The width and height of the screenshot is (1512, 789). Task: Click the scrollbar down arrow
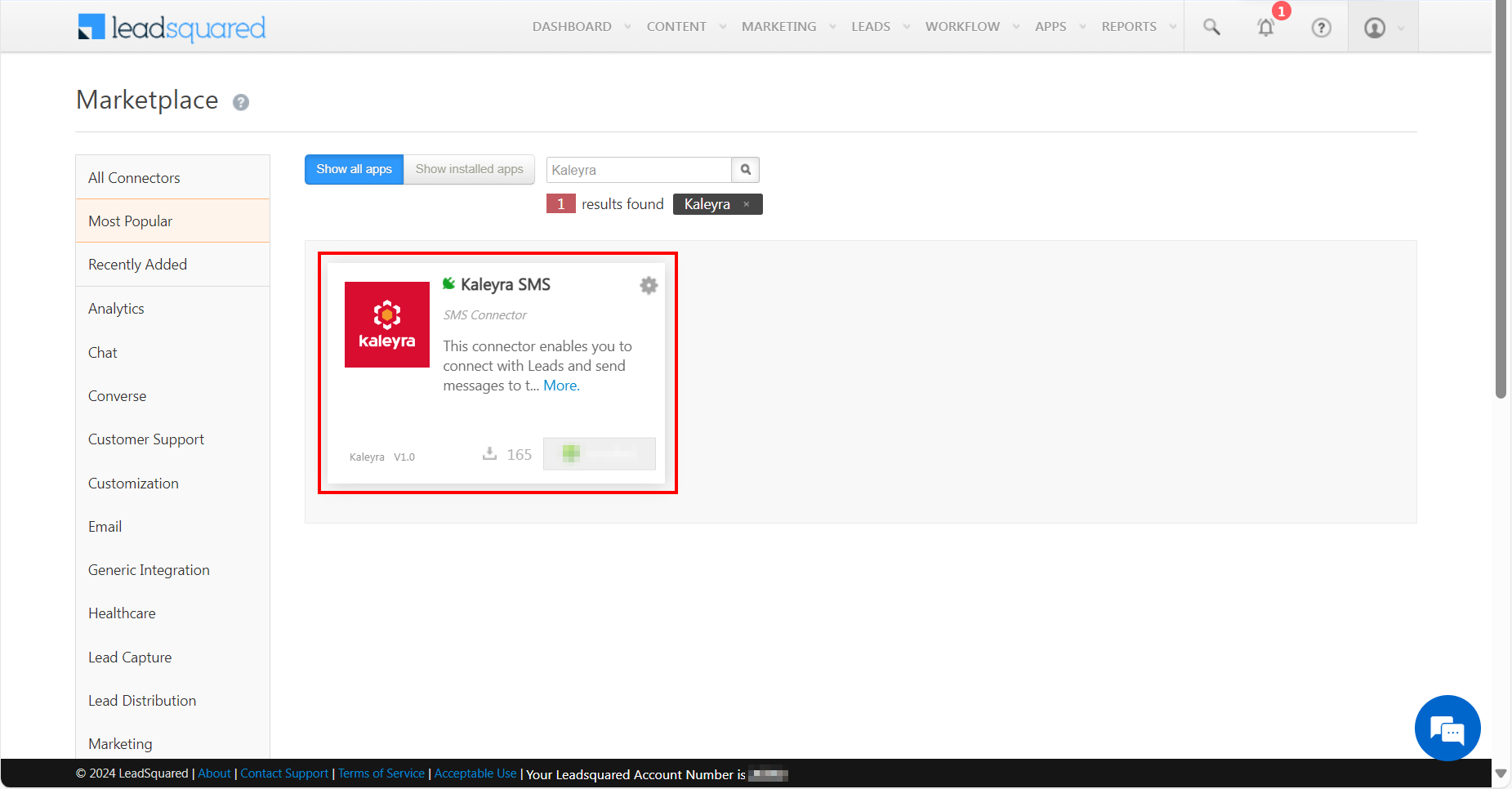click(x=1501, y=773)
